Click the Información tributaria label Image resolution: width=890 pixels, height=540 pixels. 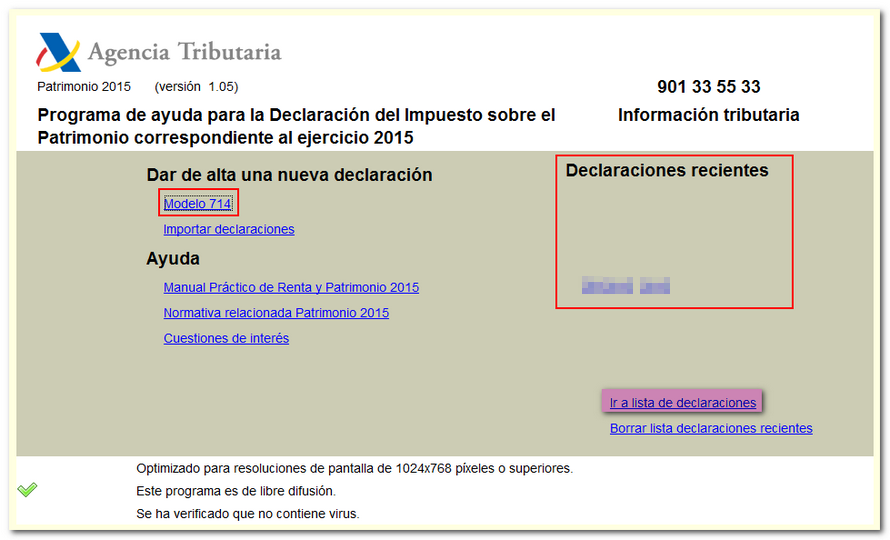708,115
